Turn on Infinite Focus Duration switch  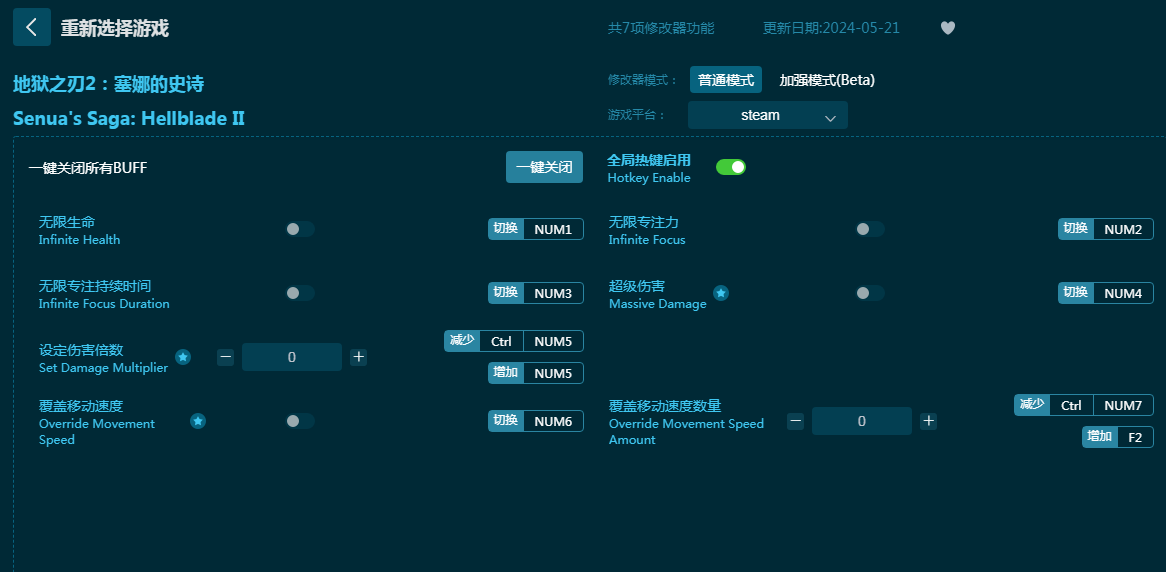pos(300,293)
